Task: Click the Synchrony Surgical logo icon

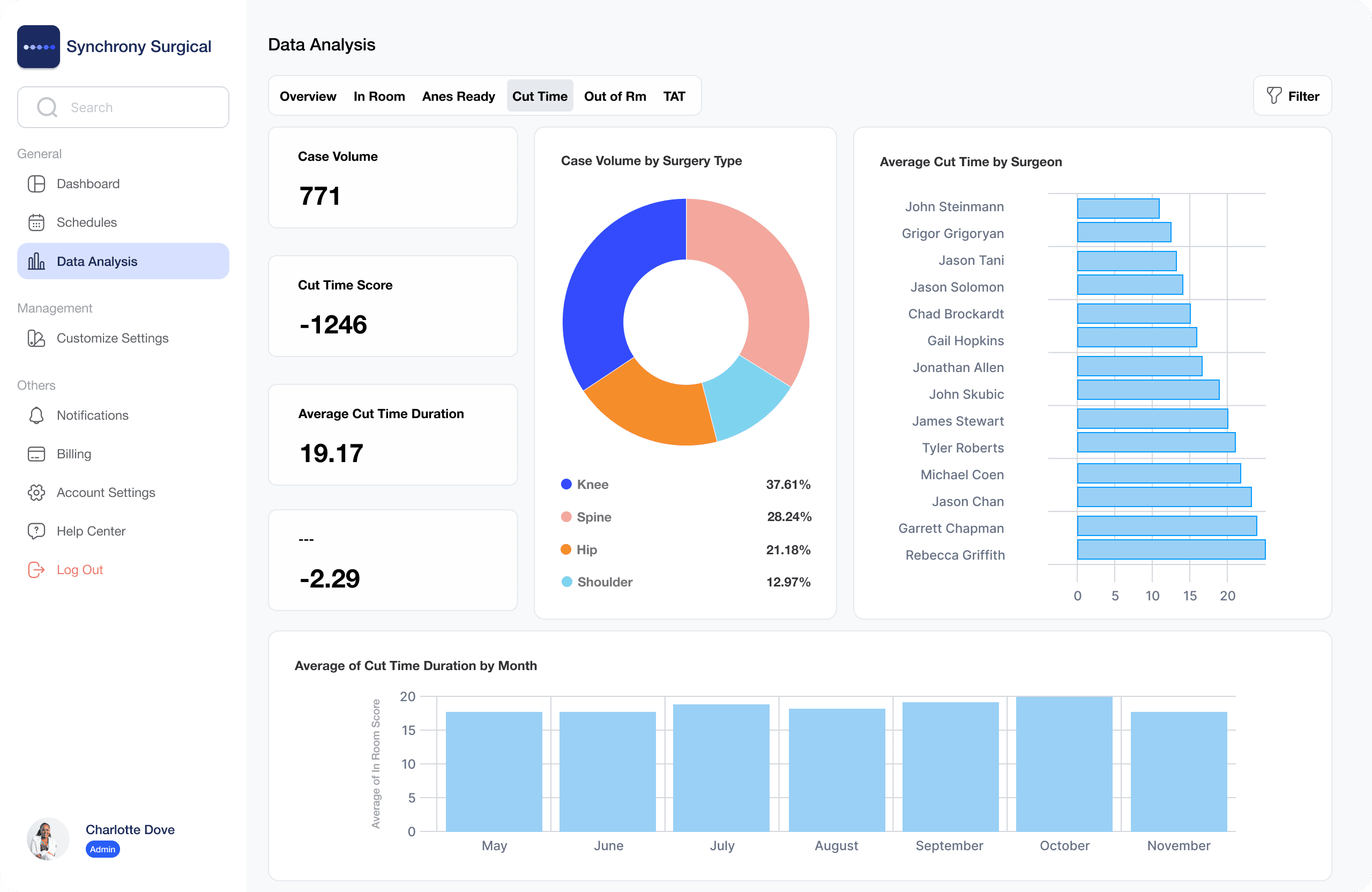Action: point(39,47)
